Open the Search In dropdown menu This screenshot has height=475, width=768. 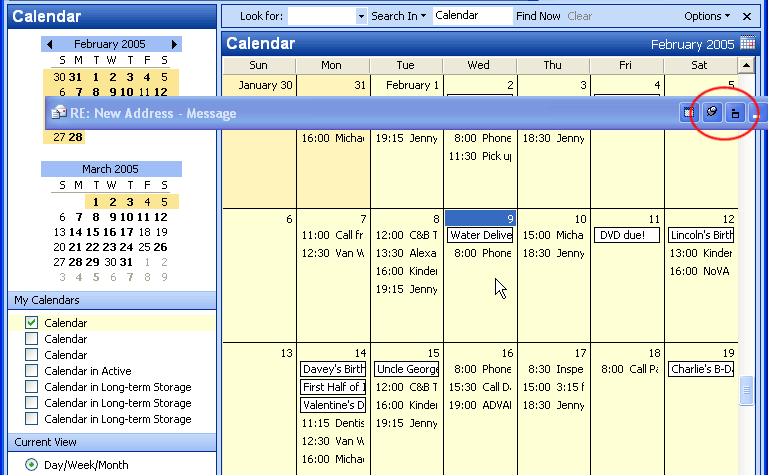click(398, 16)
